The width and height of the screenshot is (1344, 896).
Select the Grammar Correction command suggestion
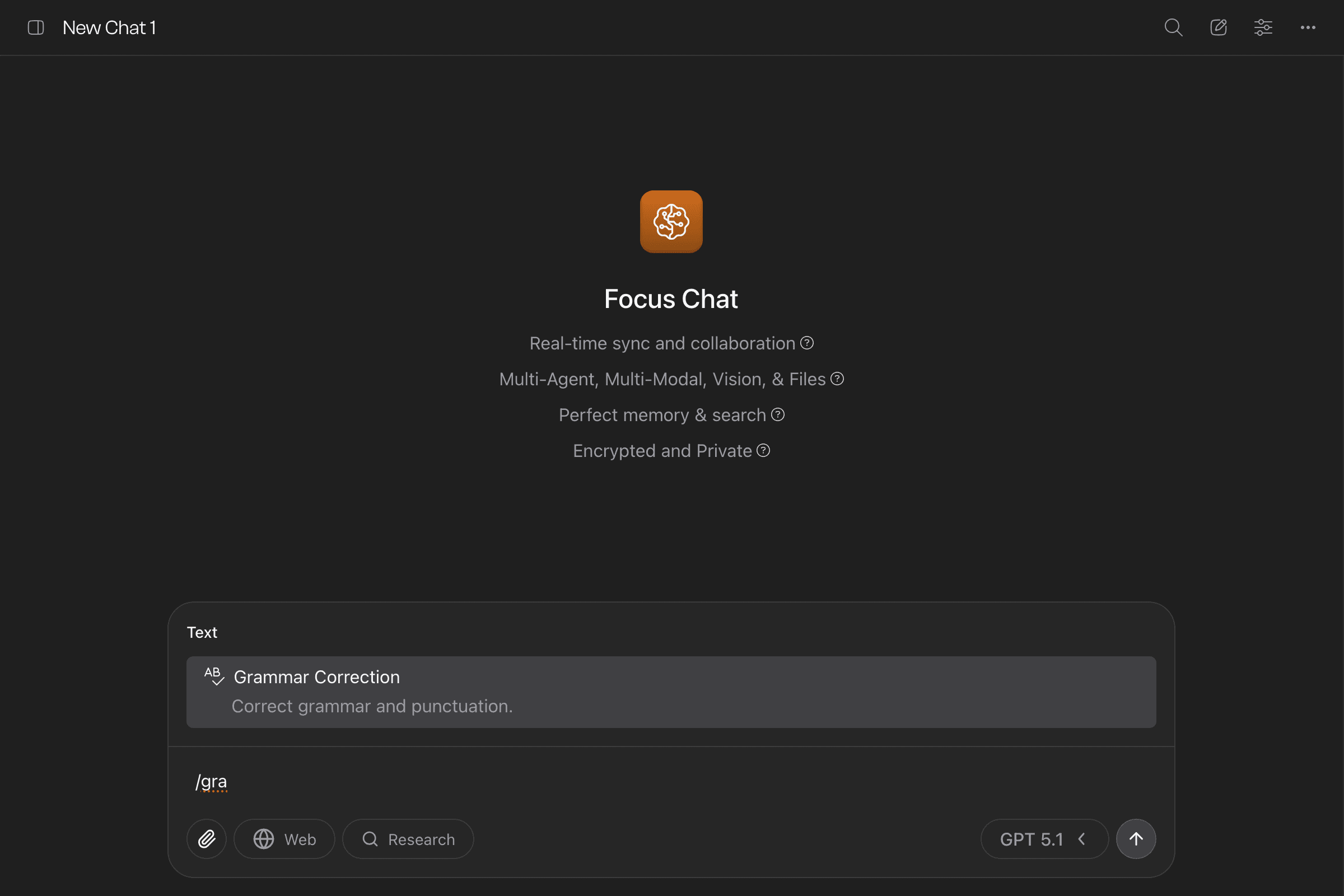point(671,692)
